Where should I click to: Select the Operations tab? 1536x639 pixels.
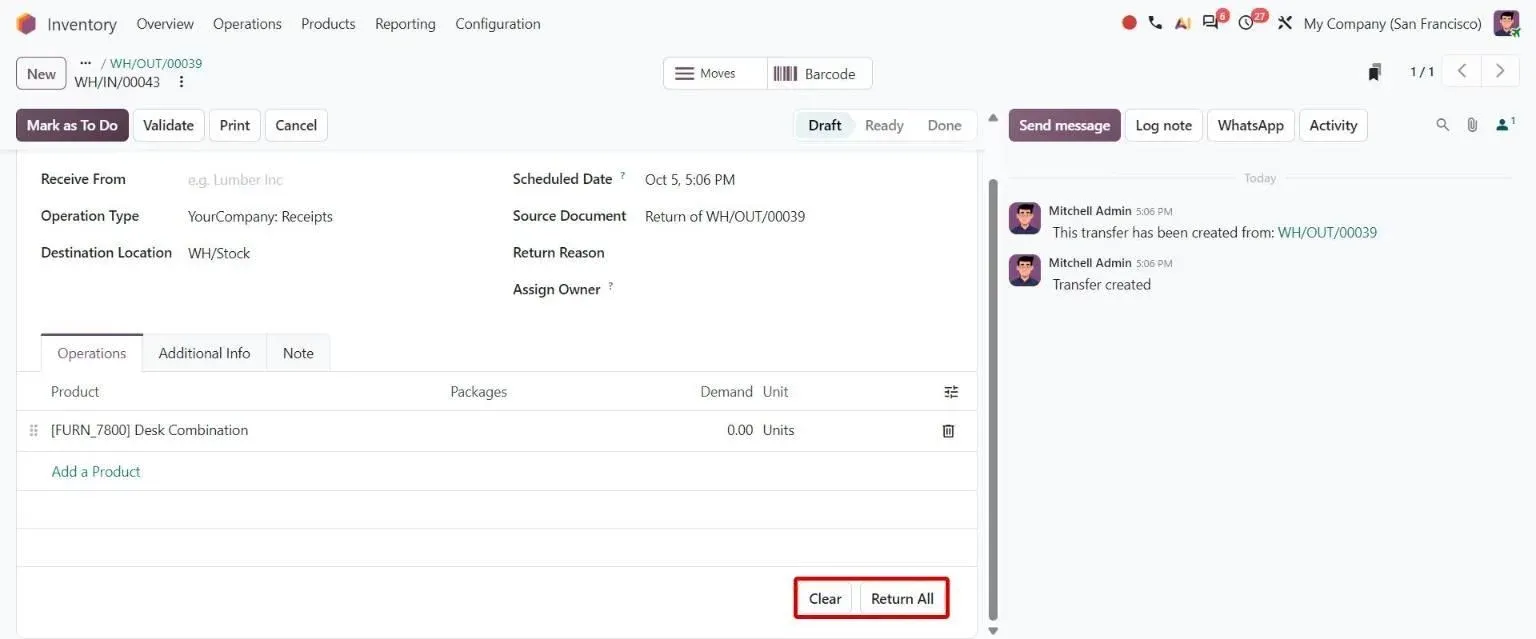pyautogui.click(x=92, y=353)
